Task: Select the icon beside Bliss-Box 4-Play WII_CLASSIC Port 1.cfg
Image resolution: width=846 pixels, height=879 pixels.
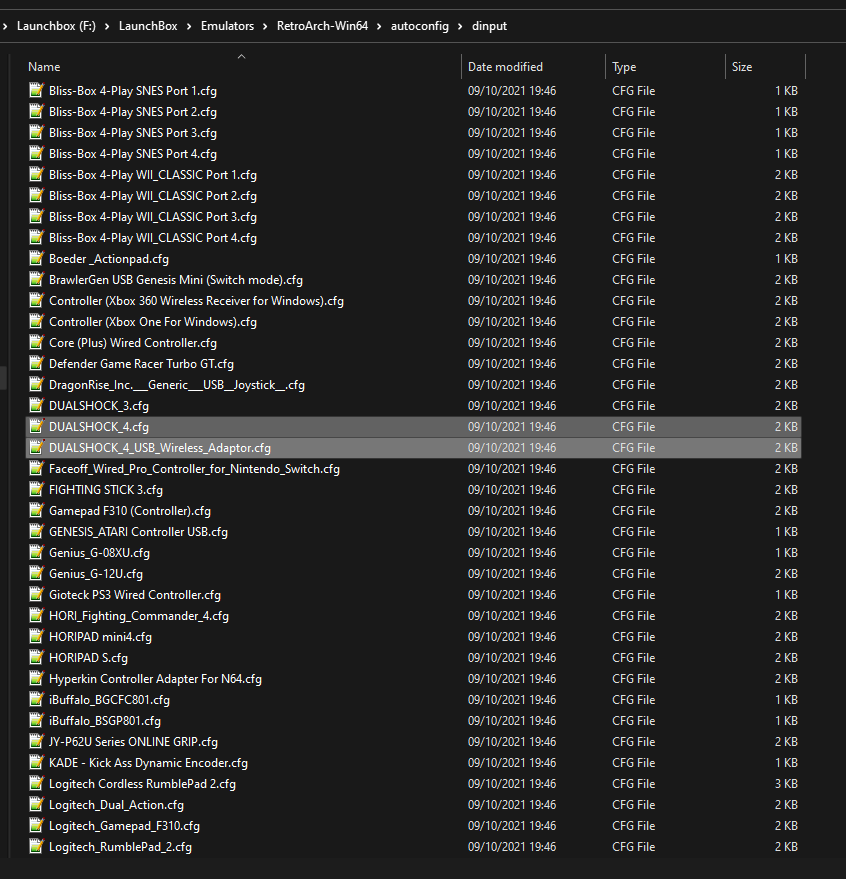Action: [36, 174]
